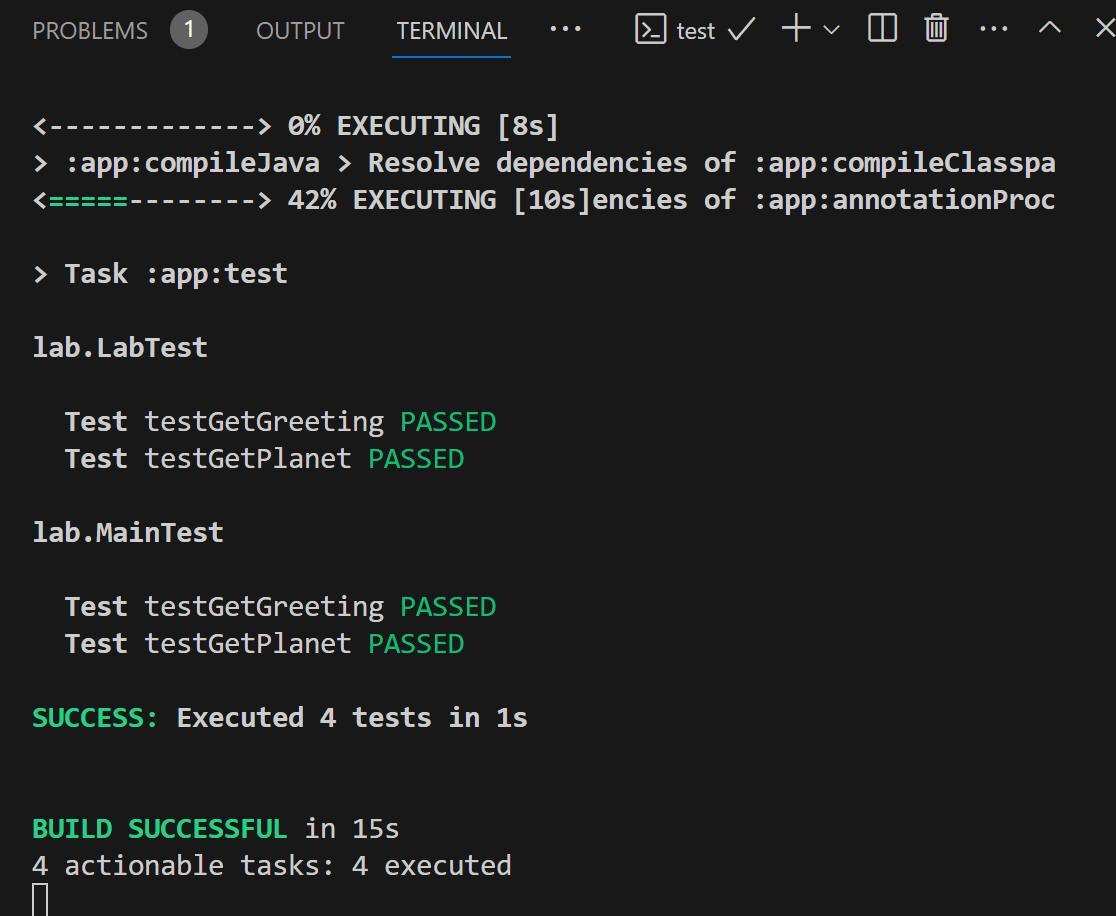Close the panel
This screenshot has height=916, width=1116.
[x=1103, y=29]
